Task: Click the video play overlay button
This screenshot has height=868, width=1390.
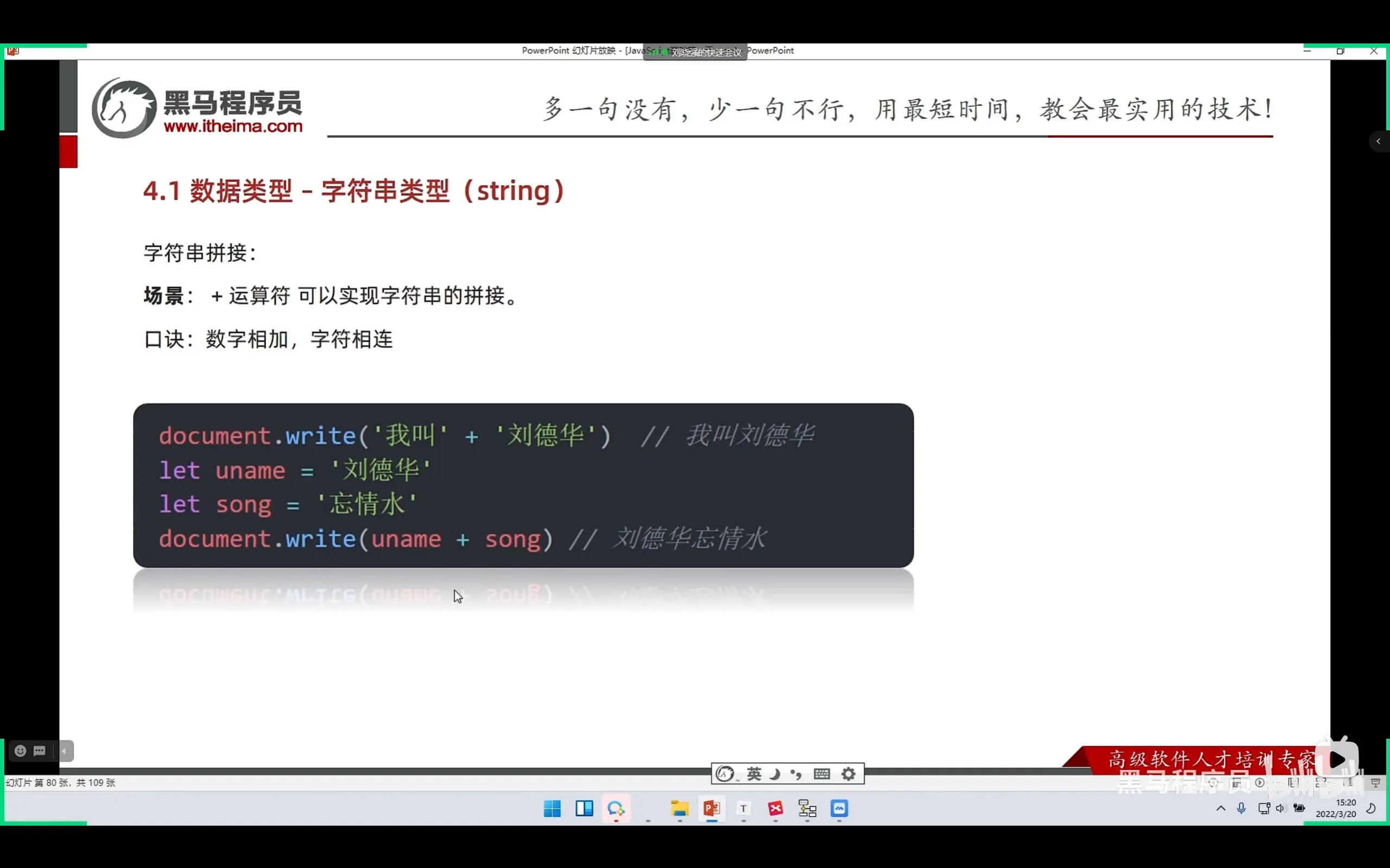Action: click(1337, 759)
